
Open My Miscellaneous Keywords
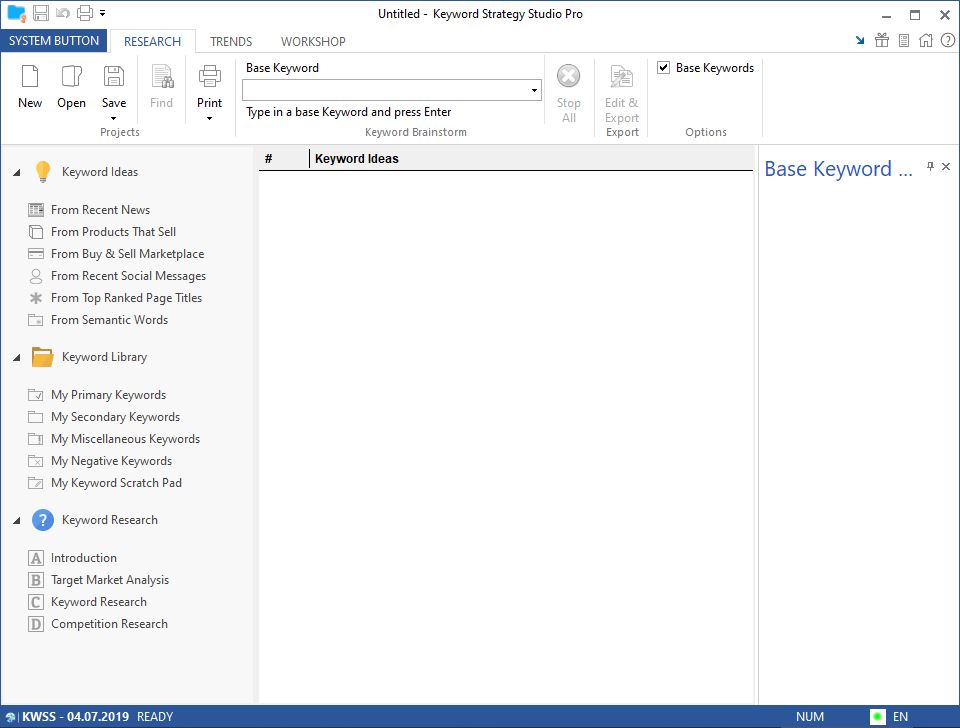point(125,439)
